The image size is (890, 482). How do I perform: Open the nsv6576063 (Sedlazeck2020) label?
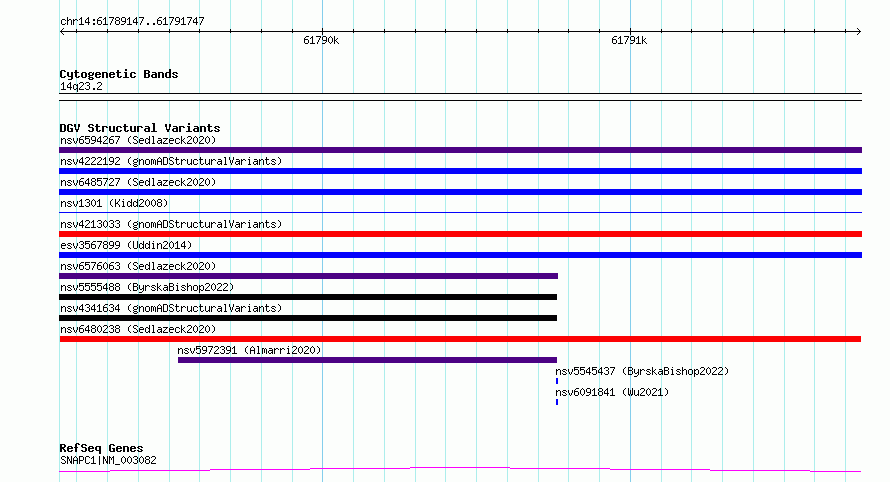pos(138,266)
